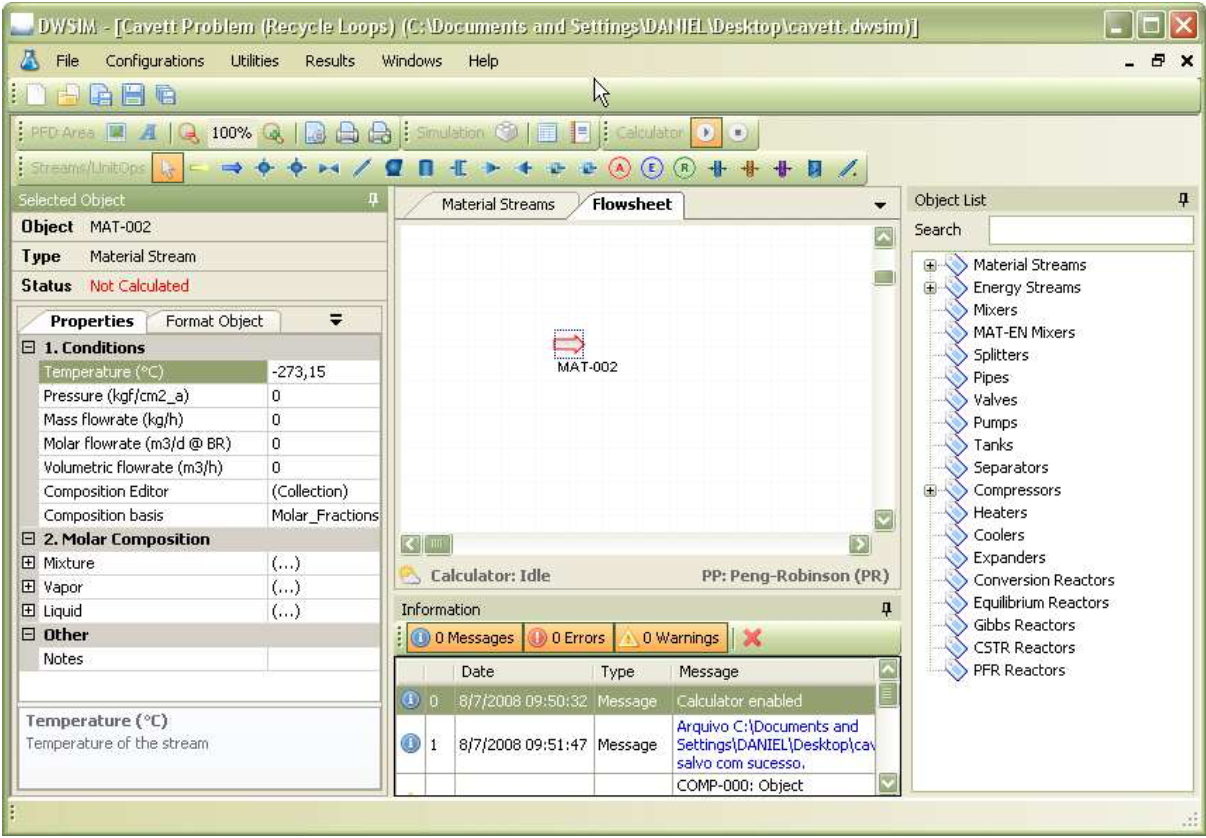Click the 100% zoom level box
Viewport: 1206px width, 838px height.
(x=232, y=132)
